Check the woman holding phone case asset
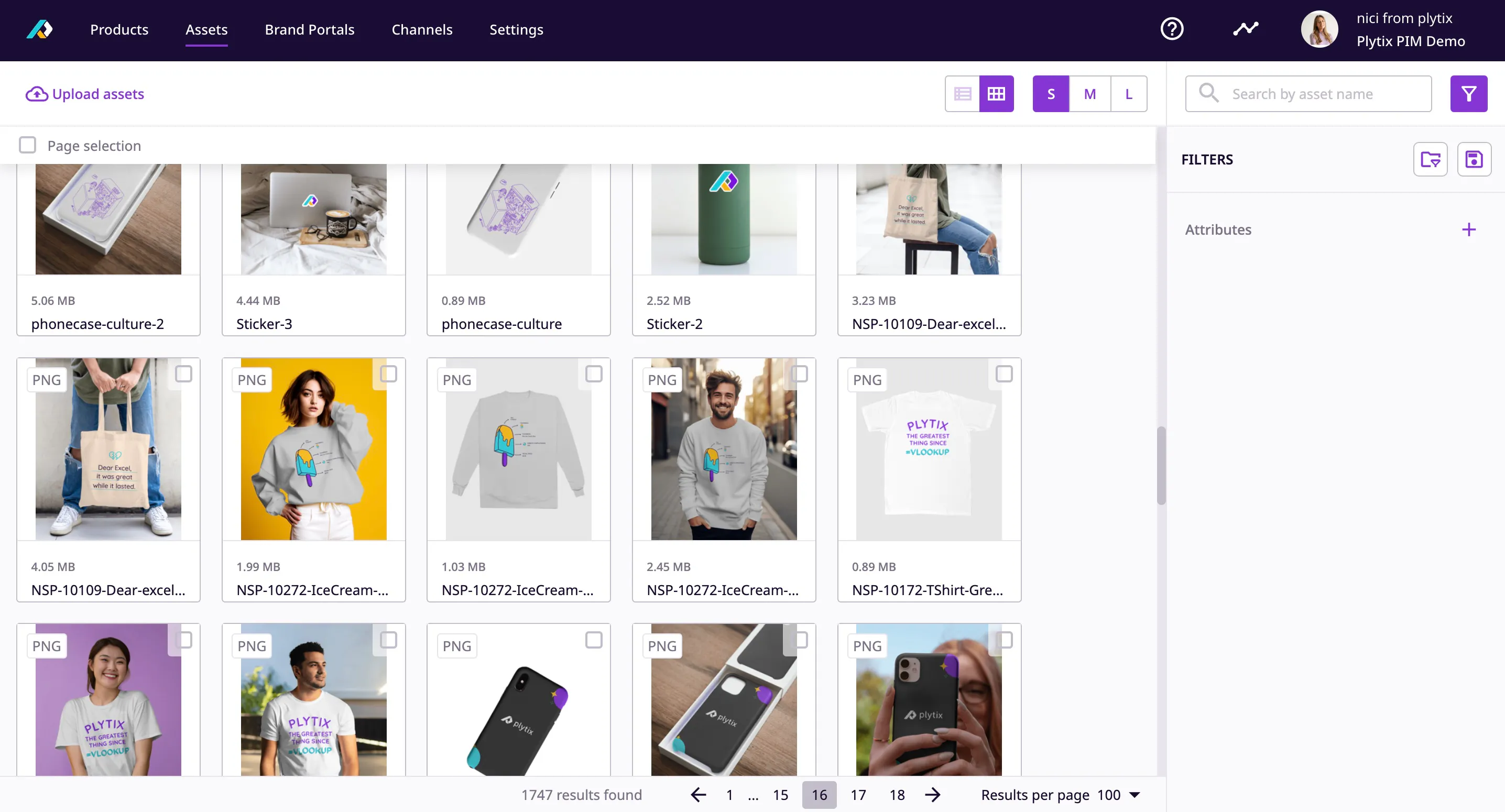This screenshot has width=1505, height=812. click(1004, 640)
